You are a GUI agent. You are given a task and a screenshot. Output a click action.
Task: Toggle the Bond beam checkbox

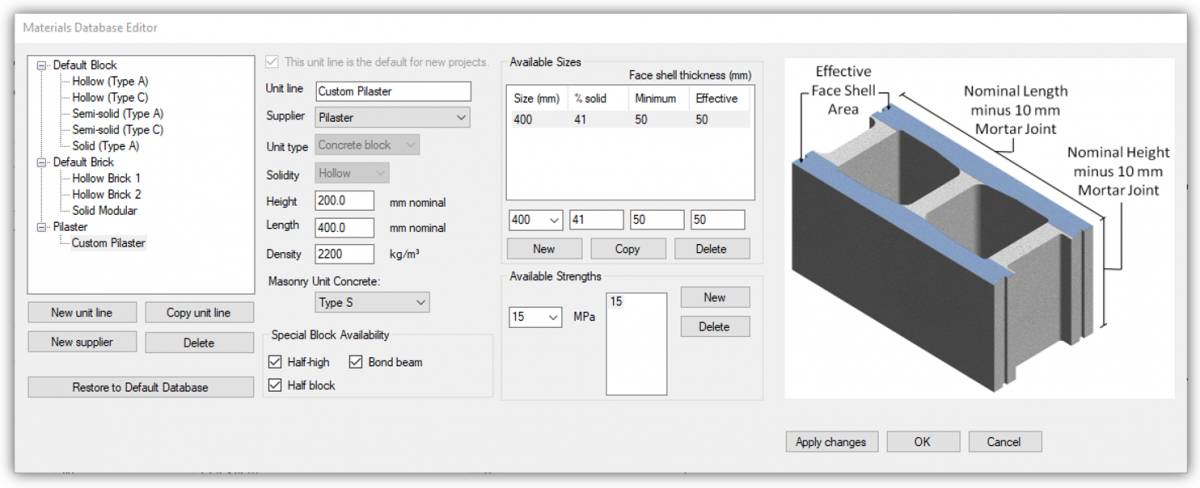[356, 362]
